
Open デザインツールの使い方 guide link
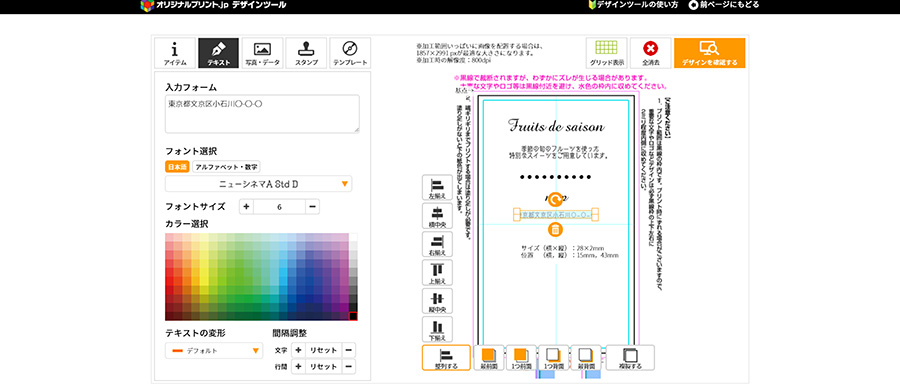click(x=633, y=5)
